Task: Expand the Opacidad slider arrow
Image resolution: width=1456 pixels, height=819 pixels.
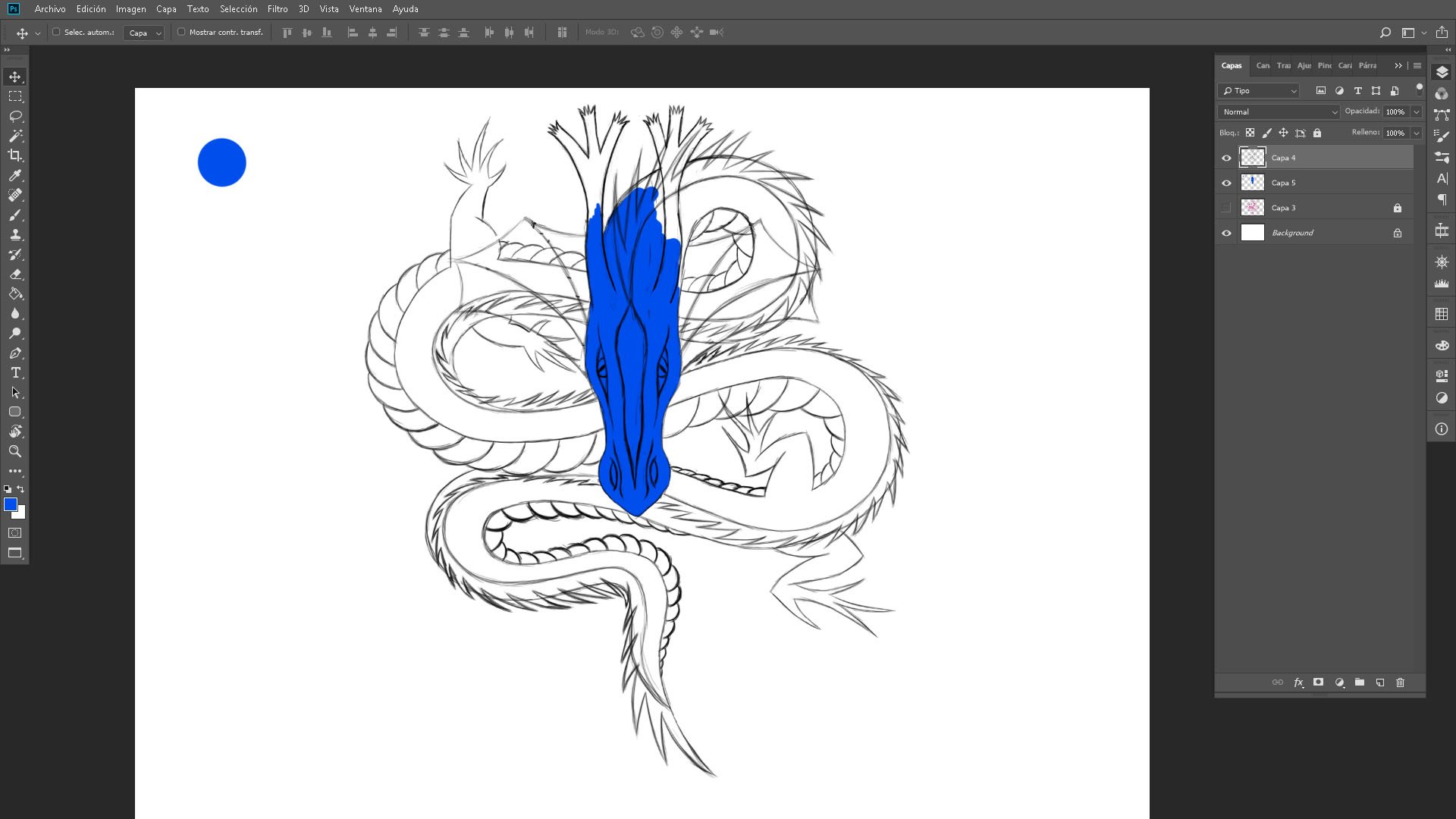Action: pos(1416,111)
